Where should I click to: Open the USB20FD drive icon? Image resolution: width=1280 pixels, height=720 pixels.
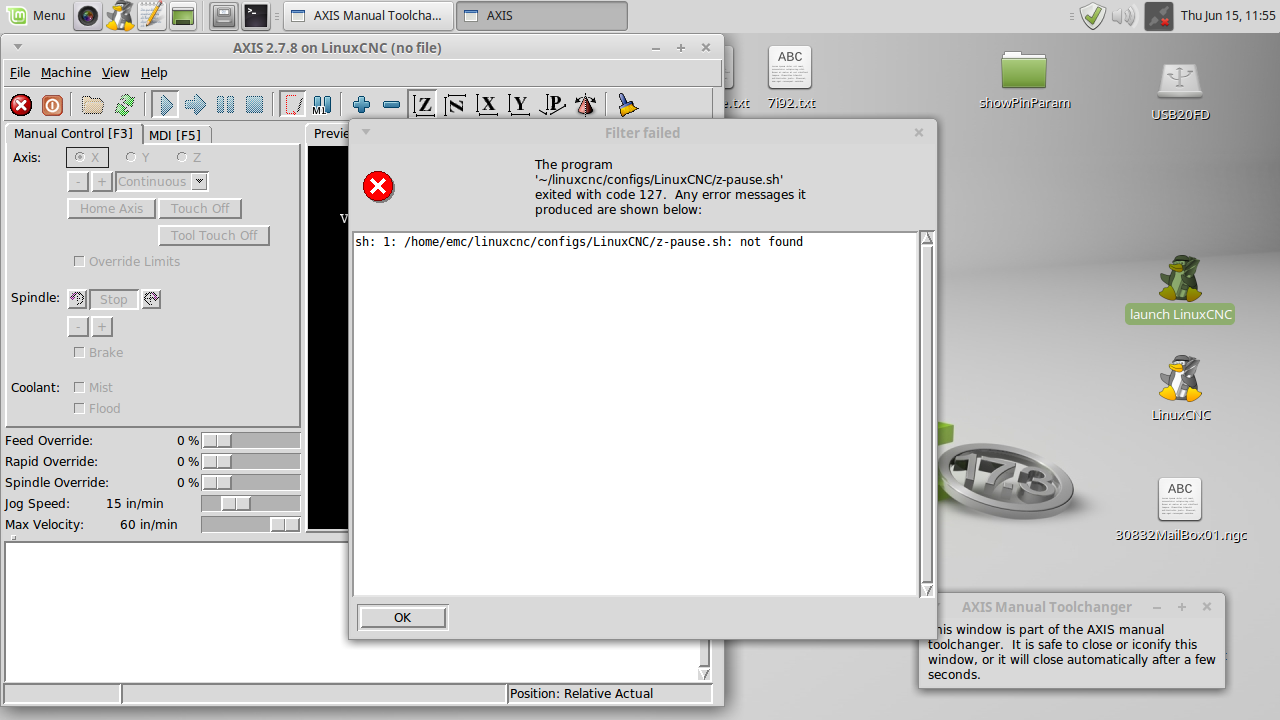pyautogui.click(x=1180, y=92)
